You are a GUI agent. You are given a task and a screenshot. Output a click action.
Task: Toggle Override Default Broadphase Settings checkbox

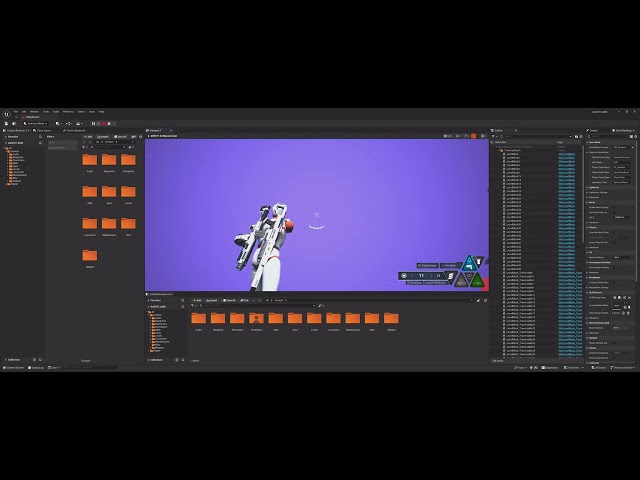coord(614,282)
